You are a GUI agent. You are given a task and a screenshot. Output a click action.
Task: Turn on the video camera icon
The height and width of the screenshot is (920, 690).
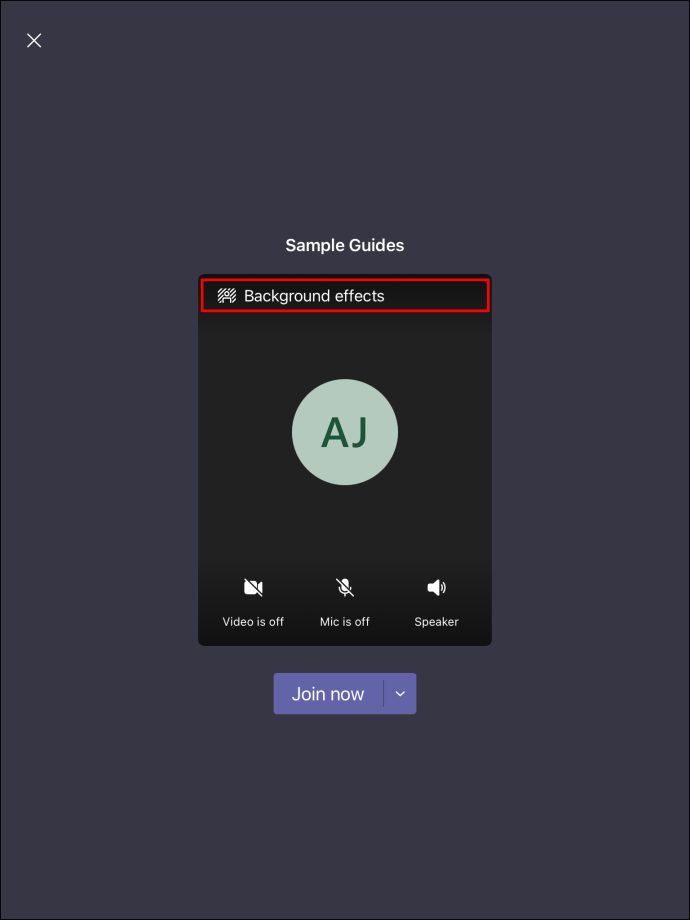(253, 587)
